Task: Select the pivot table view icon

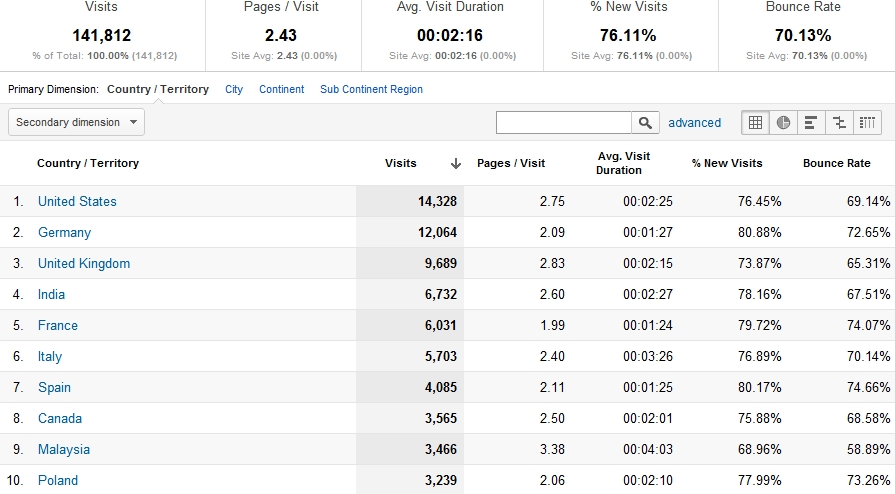Action: 867,123
